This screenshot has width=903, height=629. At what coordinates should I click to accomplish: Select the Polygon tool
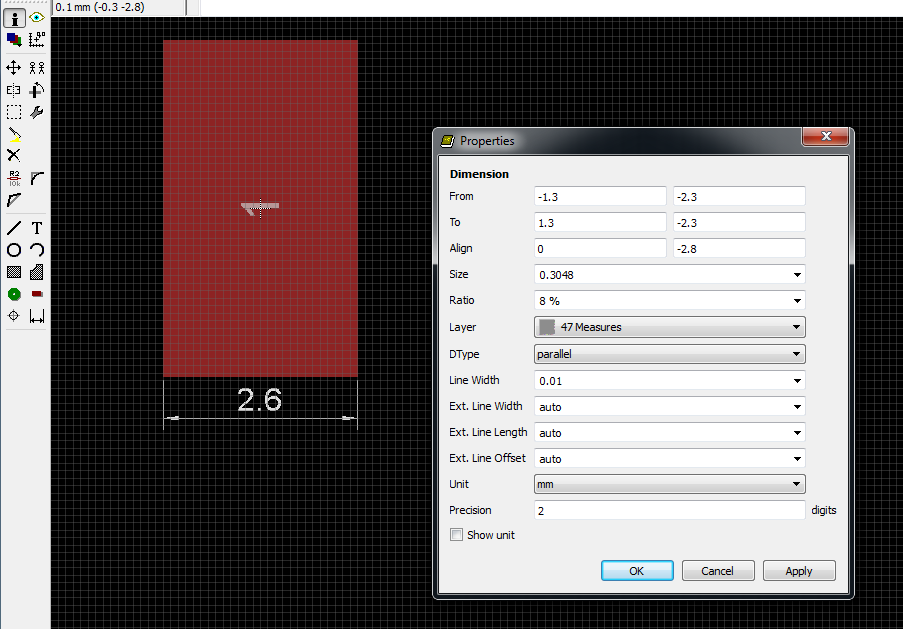[37, 272]
